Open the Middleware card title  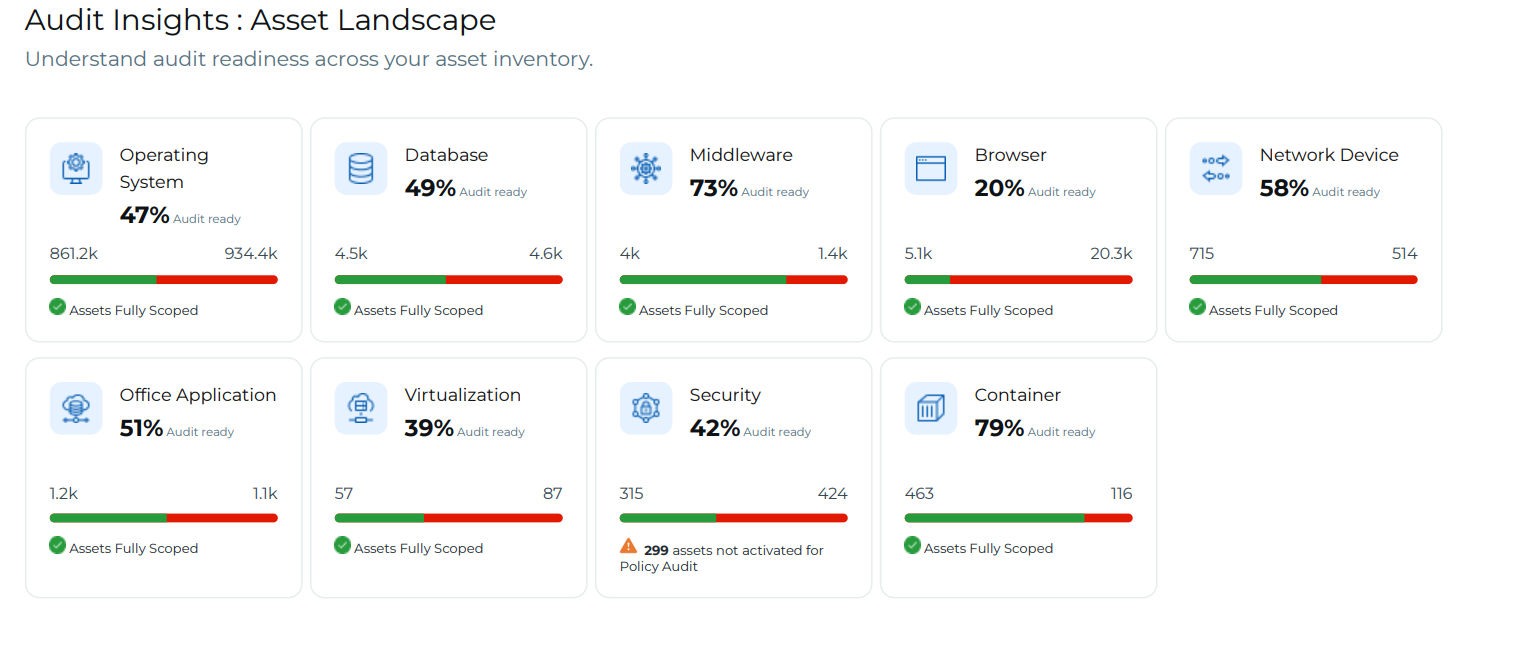741,155
